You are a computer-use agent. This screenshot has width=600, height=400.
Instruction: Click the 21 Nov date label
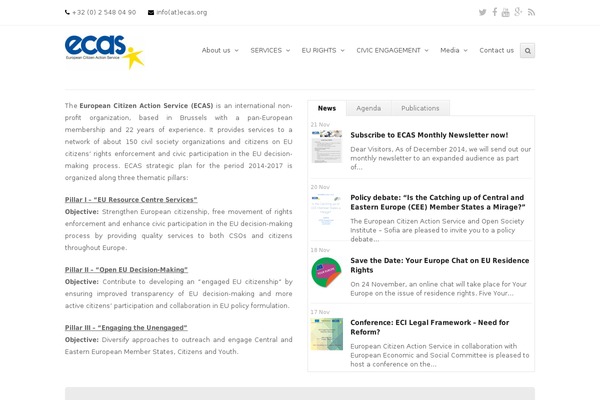pyautogui.click(x=320, y=125)
